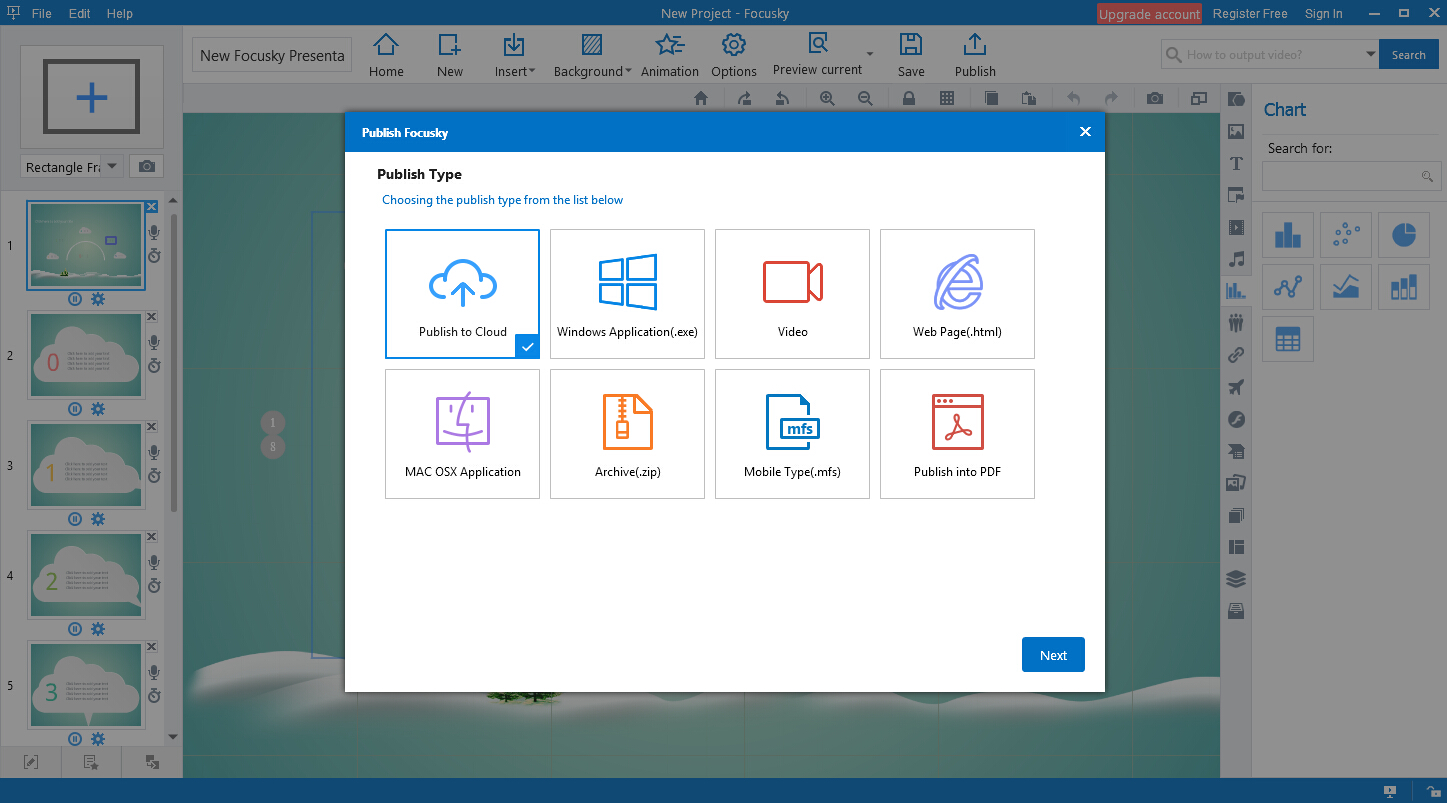Open the Link panel in right sidebar
Image resolution: width=1447 pixels, height=803 pixels.
(x=1236, y=355)
